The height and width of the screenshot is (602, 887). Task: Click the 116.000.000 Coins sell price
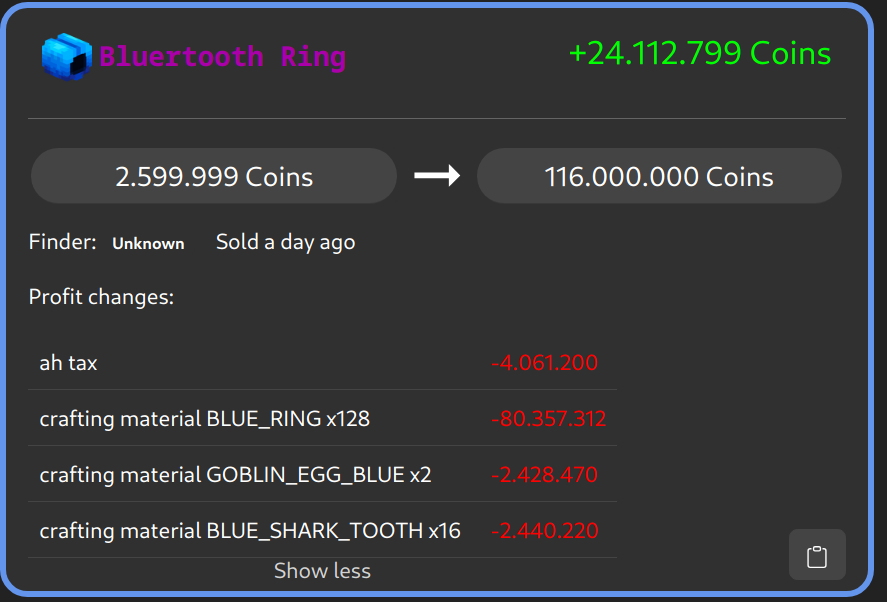click(659, 177)
